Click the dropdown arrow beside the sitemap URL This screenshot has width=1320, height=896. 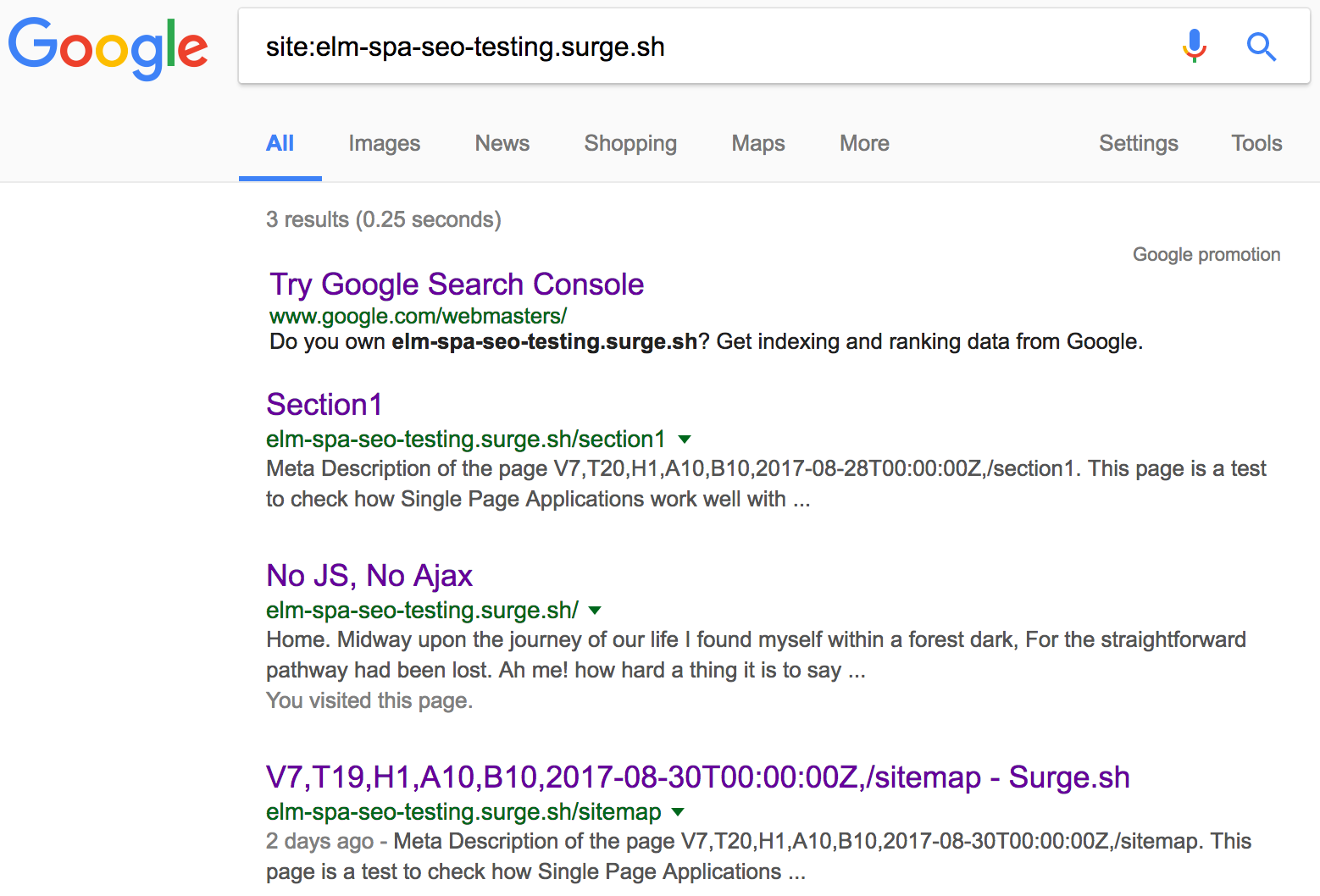click(x=678, y=812)
